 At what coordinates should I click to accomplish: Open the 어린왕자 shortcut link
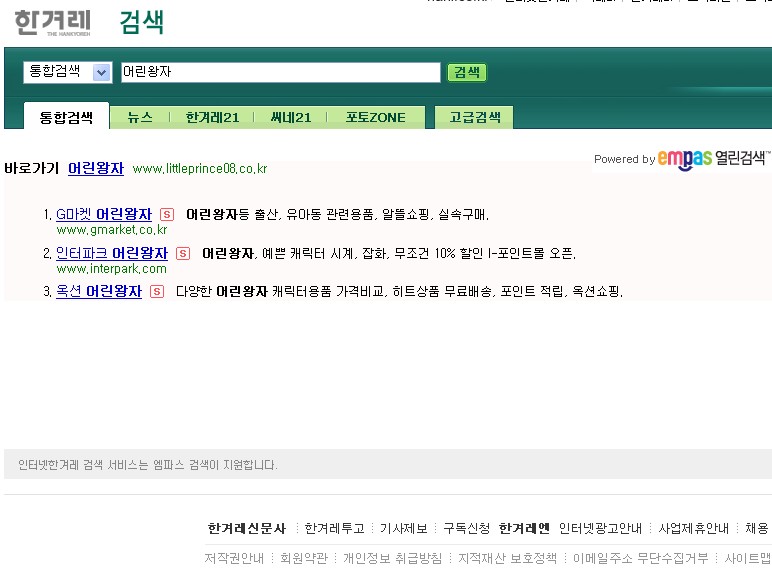[x=96, y=168]
